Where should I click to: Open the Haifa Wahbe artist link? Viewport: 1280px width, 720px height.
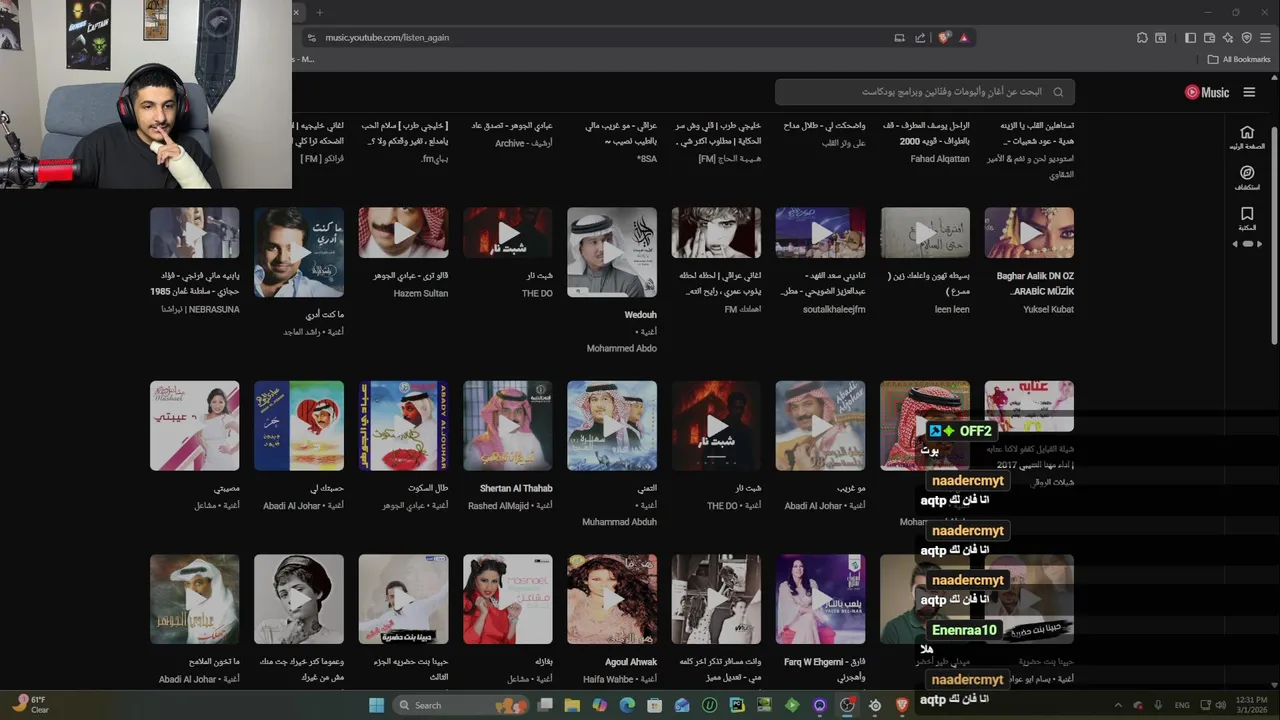point(607,679)
